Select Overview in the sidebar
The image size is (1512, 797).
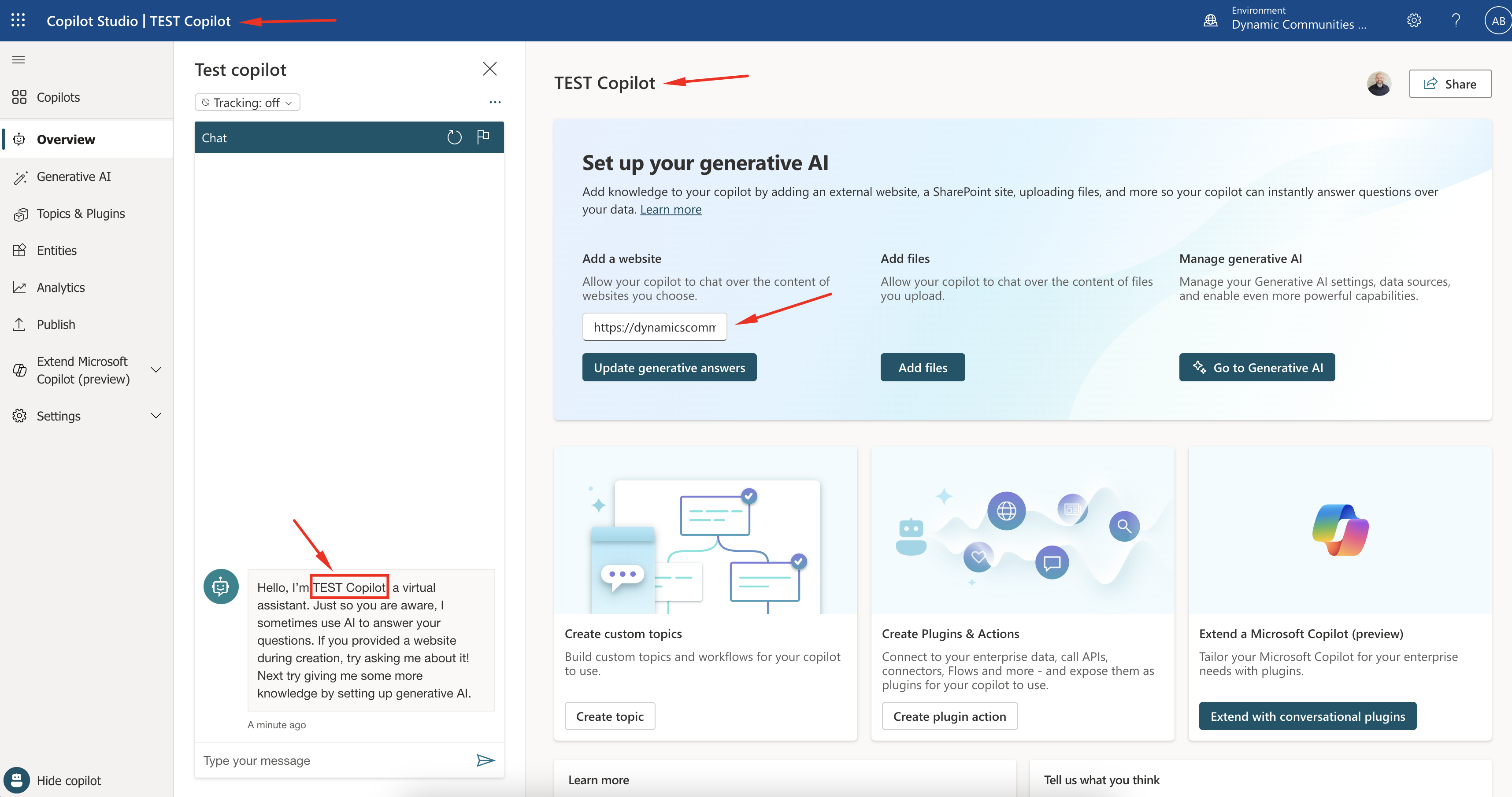coord(86,139)
